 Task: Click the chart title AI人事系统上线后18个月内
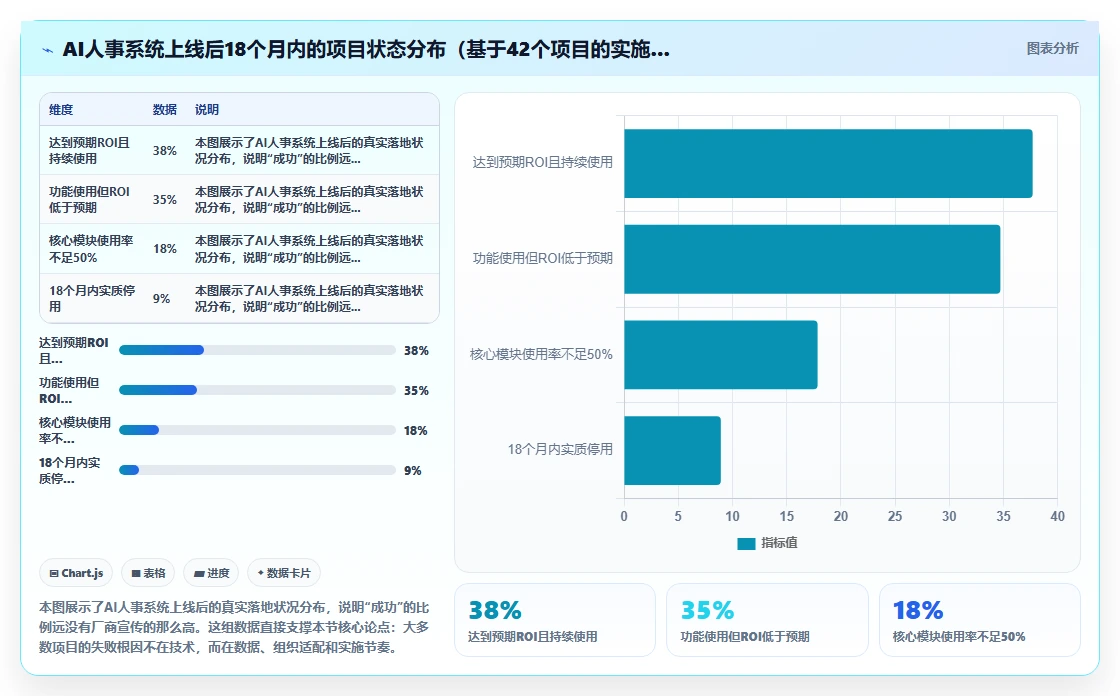click(366, 49)
